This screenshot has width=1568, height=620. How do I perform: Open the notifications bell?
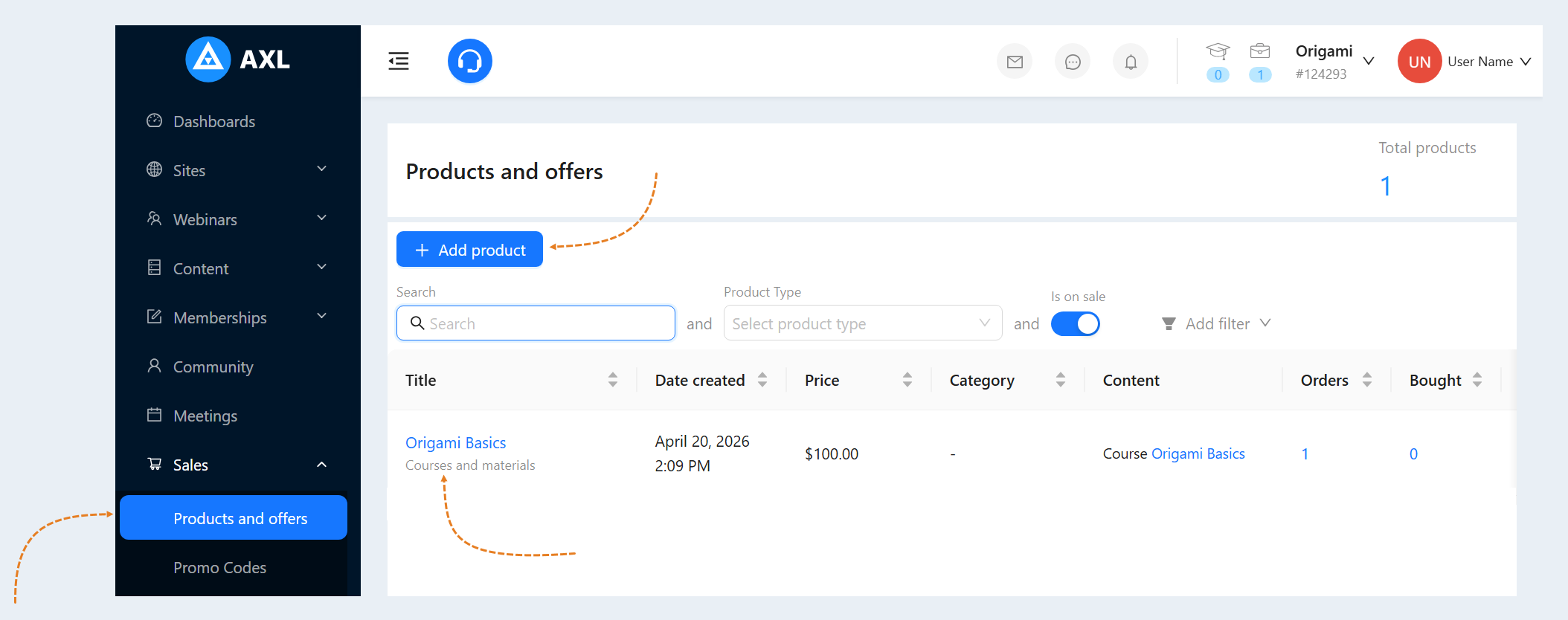point(1131,62)
